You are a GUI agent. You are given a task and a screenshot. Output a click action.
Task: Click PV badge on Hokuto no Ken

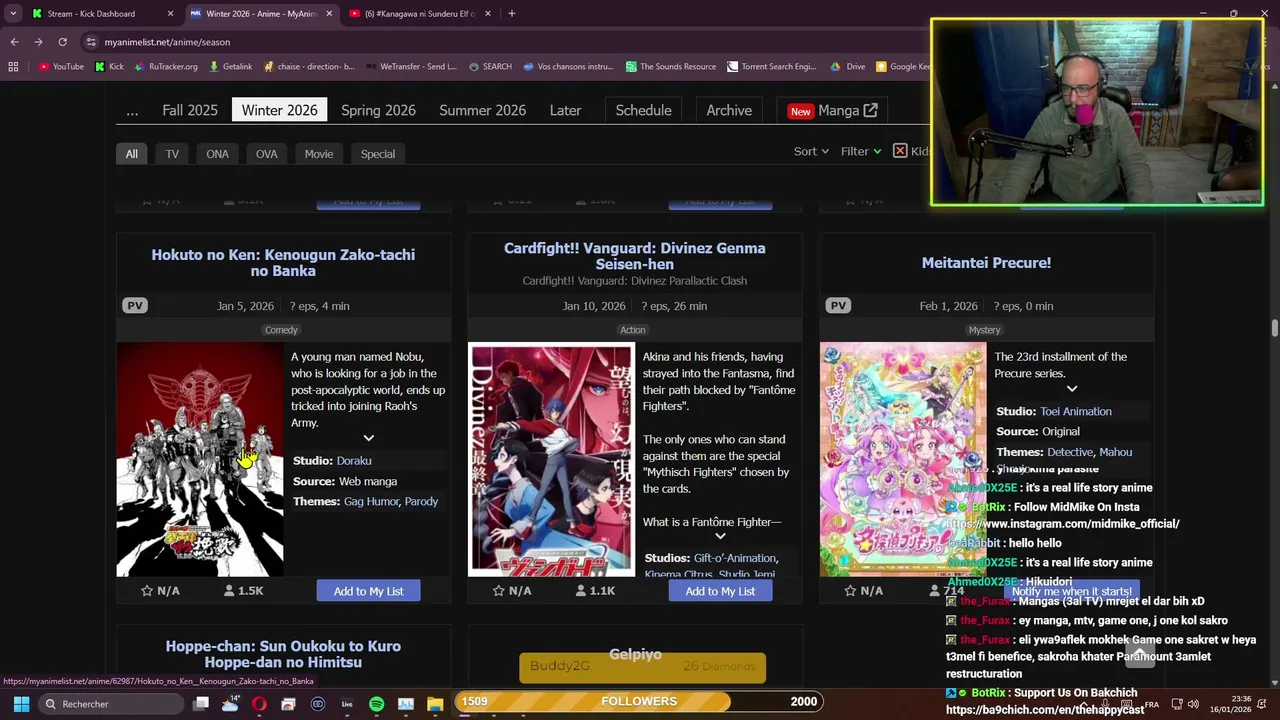click(135, 306)
